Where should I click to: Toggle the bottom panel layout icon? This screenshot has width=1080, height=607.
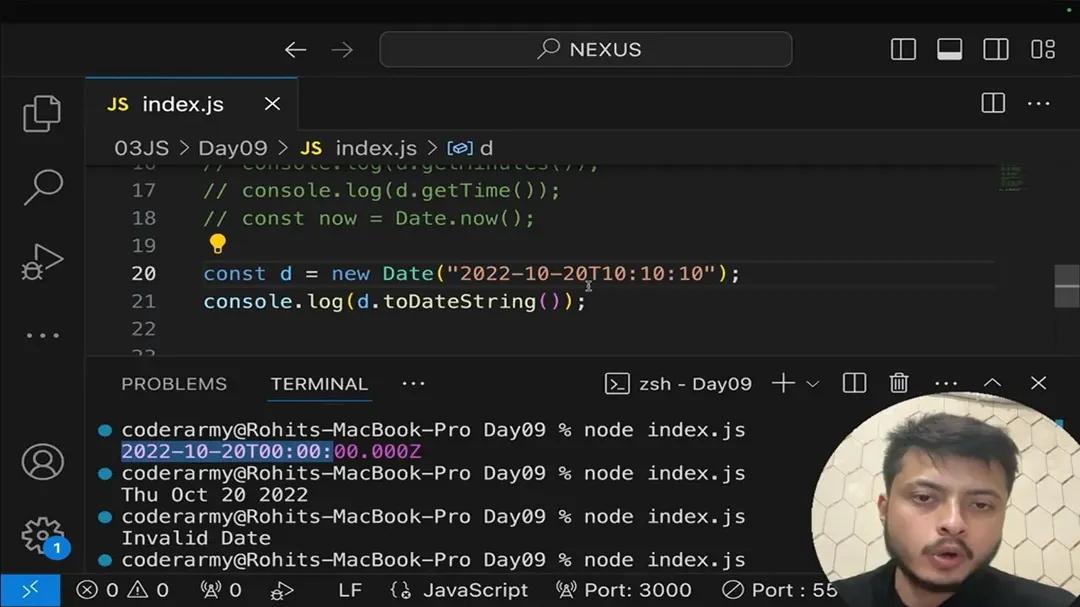[950, 50]
